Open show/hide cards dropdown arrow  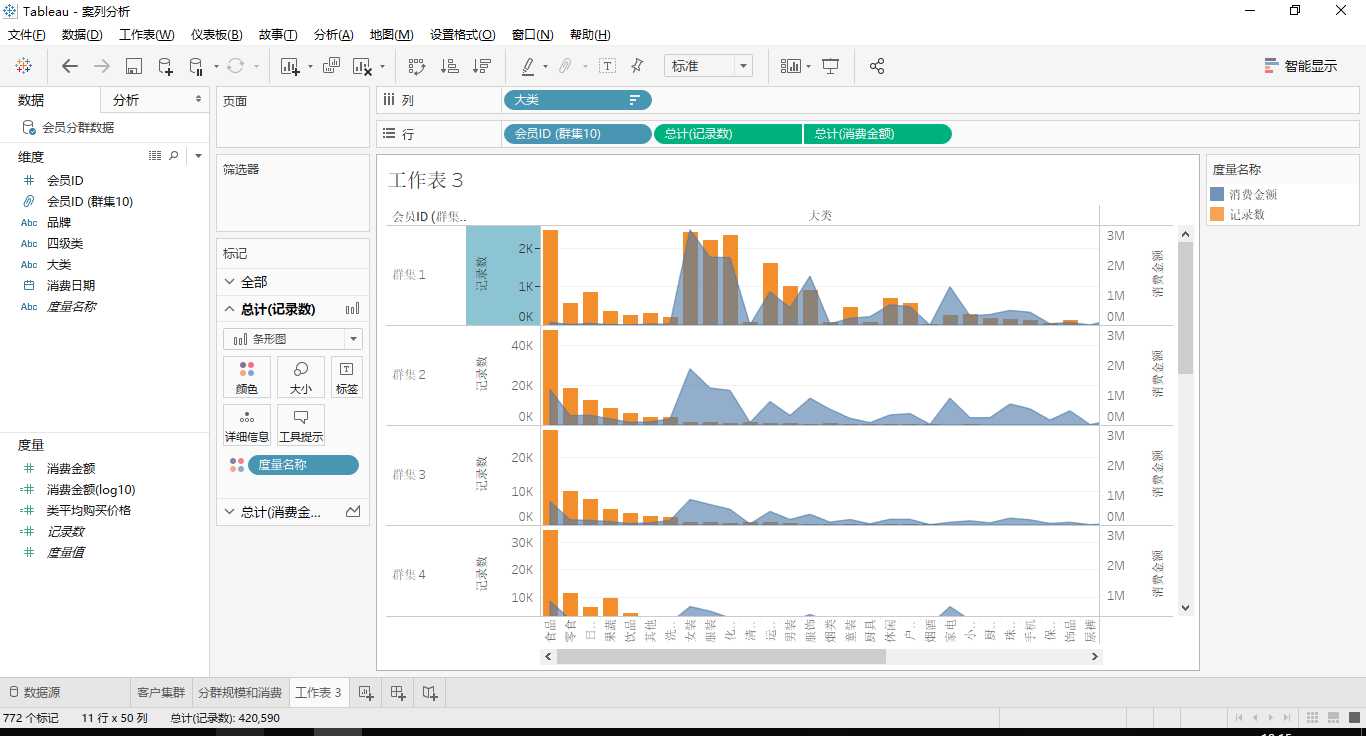tap(808, 67)
